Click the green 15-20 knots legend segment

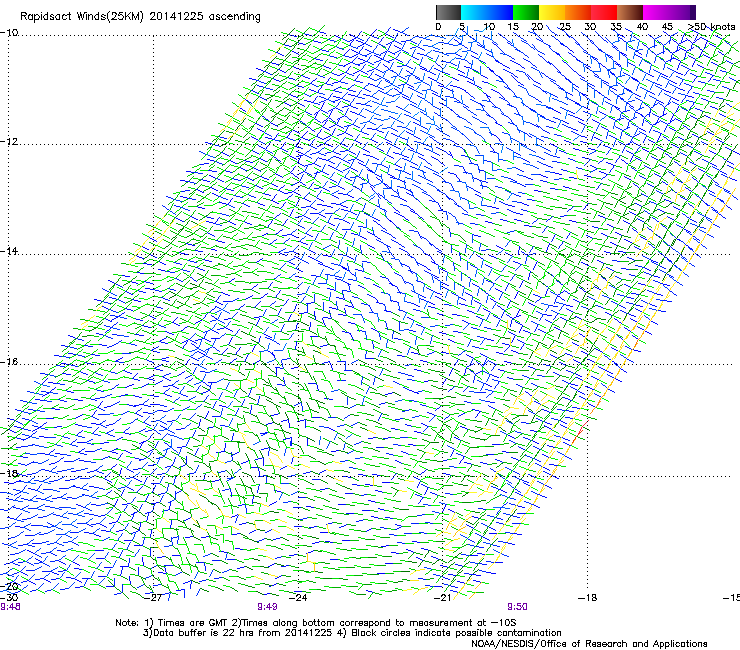pos(525,12)
